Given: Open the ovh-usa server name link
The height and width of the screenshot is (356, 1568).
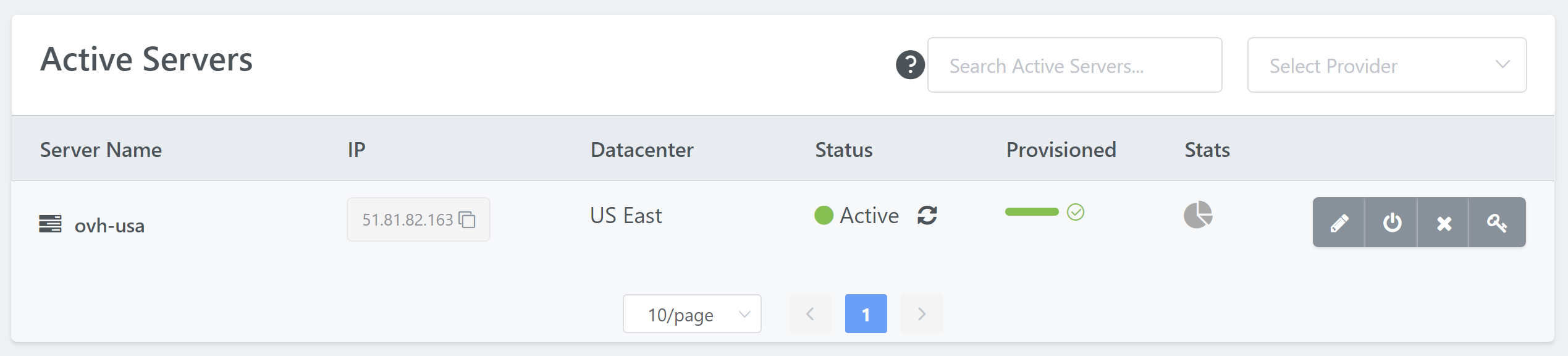Looking at the screenshot, I should pyautogui.click(x=109, y=226).
